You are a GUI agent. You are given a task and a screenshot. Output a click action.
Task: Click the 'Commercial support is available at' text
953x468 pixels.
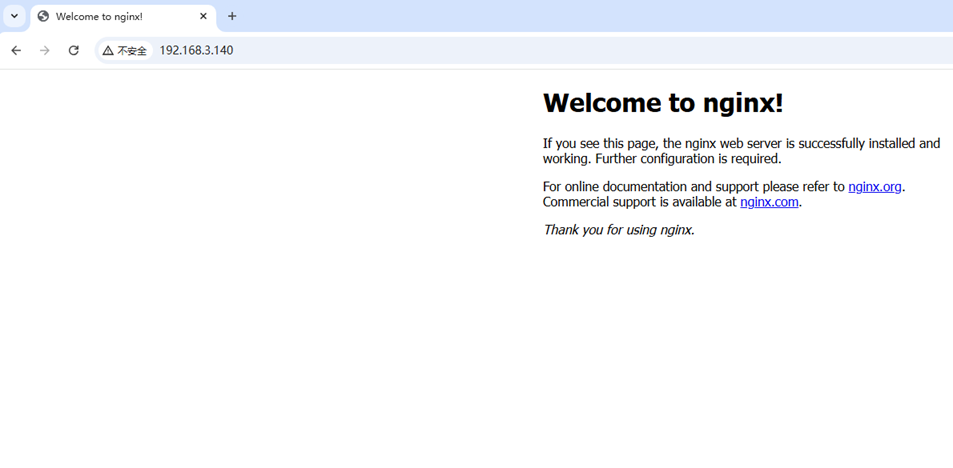[639, 202]
